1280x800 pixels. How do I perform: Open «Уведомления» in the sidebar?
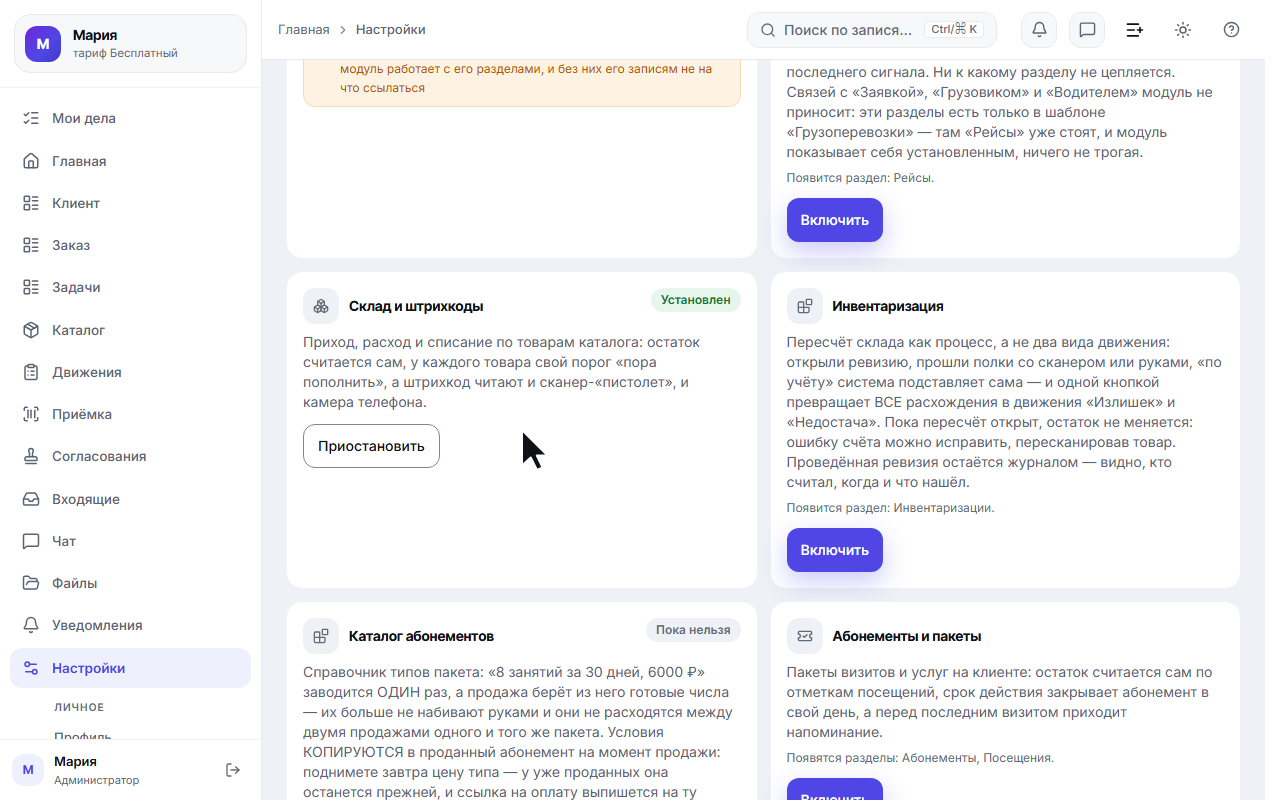(130, 625)
